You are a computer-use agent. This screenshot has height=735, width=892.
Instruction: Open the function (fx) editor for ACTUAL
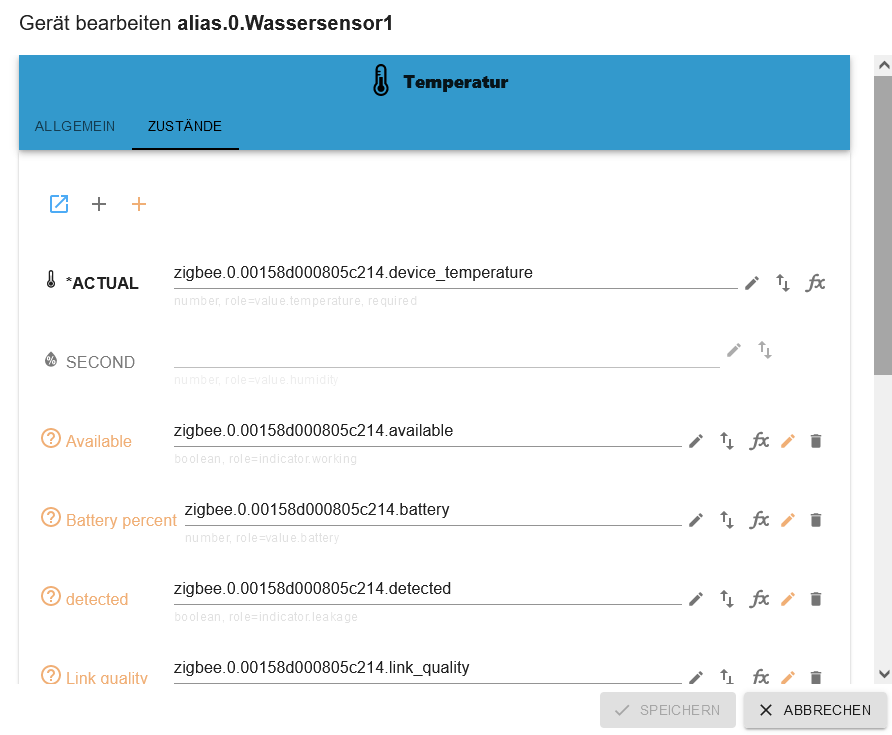(x=816, y=283)
